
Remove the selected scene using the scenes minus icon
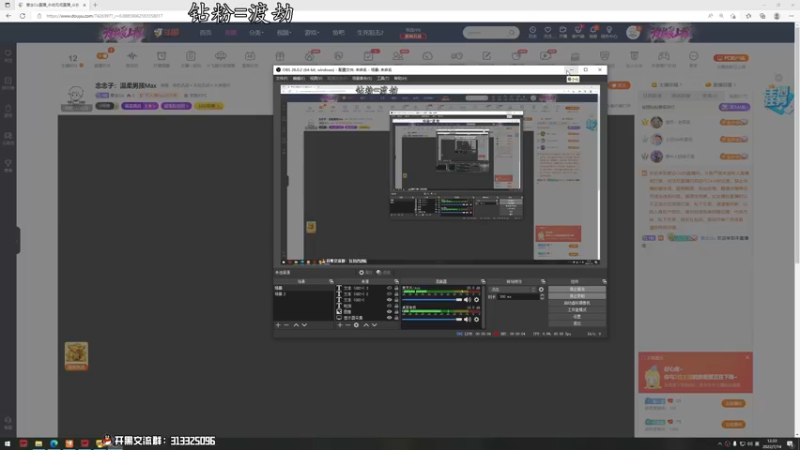(x=286, y=325)
